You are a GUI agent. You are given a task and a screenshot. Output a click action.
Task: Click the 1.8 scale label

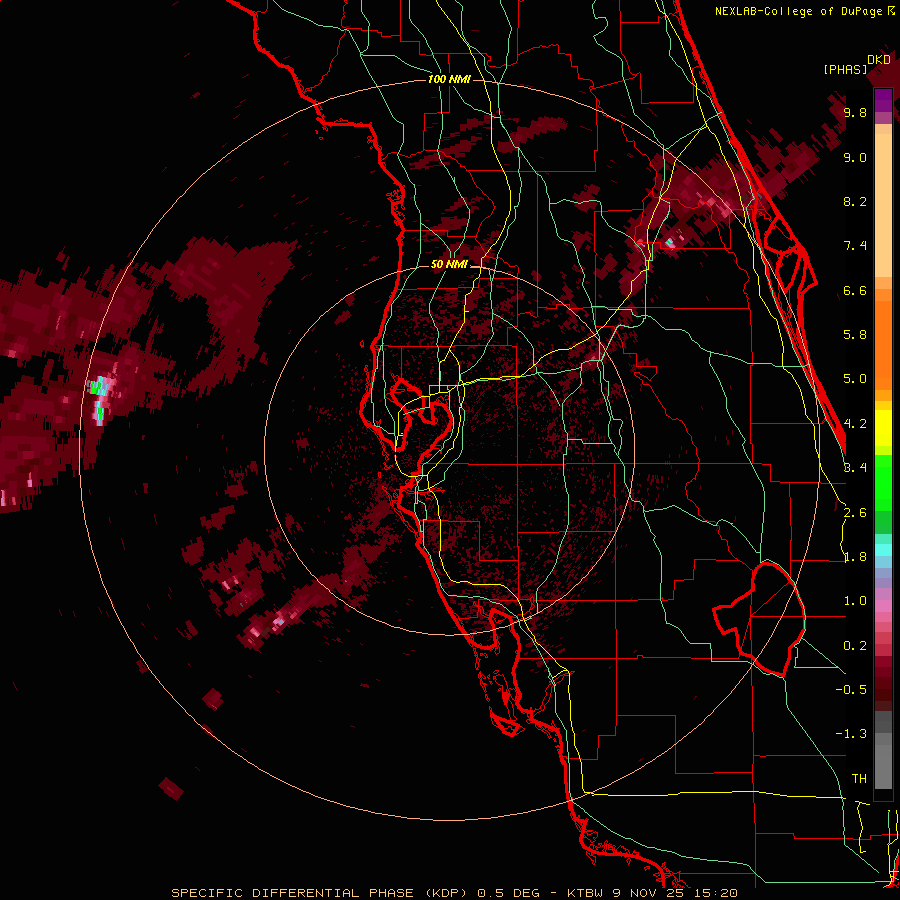point(855,557)
